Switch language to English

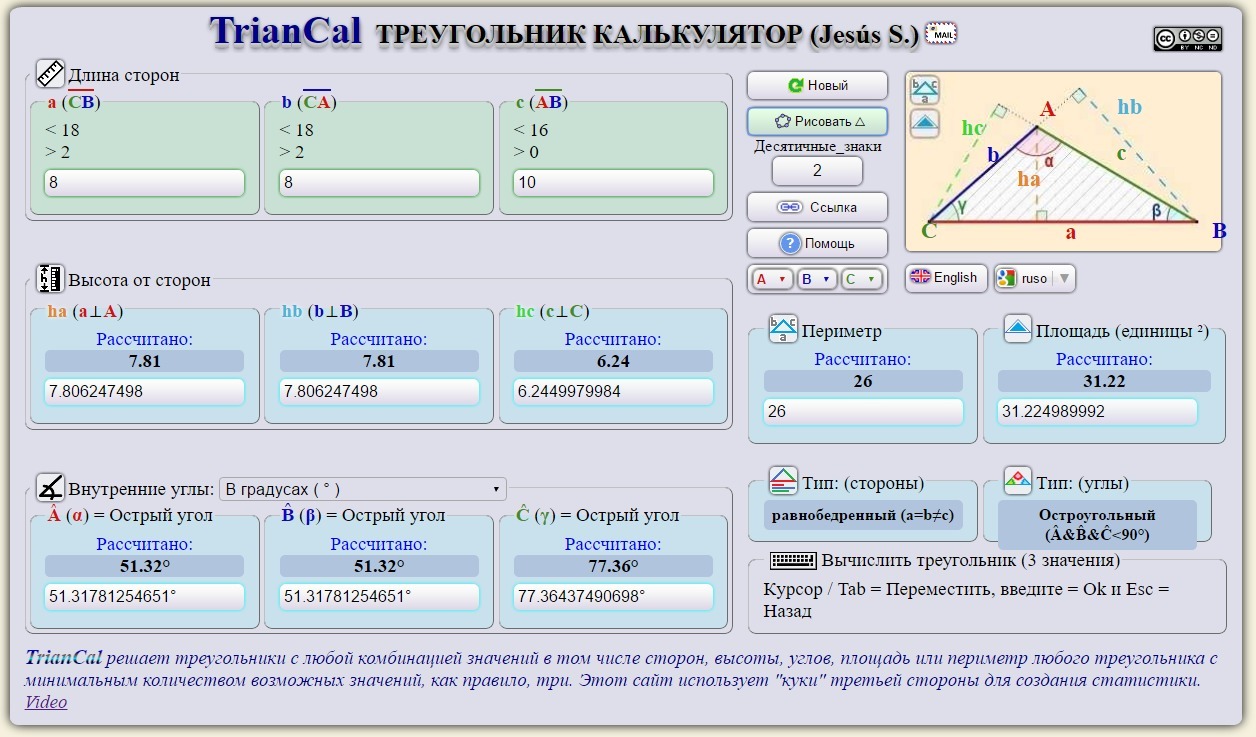[945, 278]
